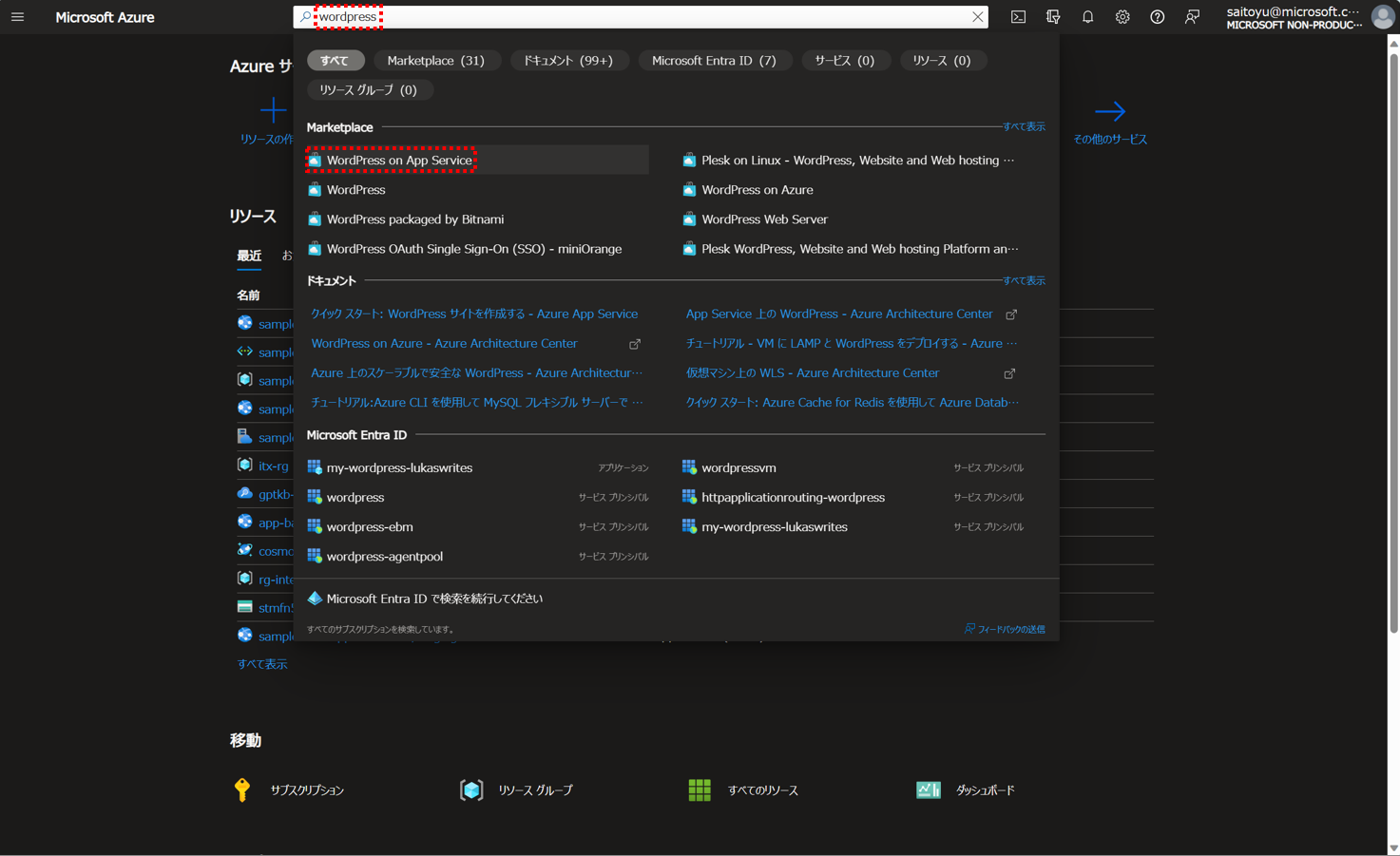Image resolution: width=1400 pixels, height=856 pixels.
Task: Select the Microsoft Entra ID (7) filter
Action: (x=714, y=60)
